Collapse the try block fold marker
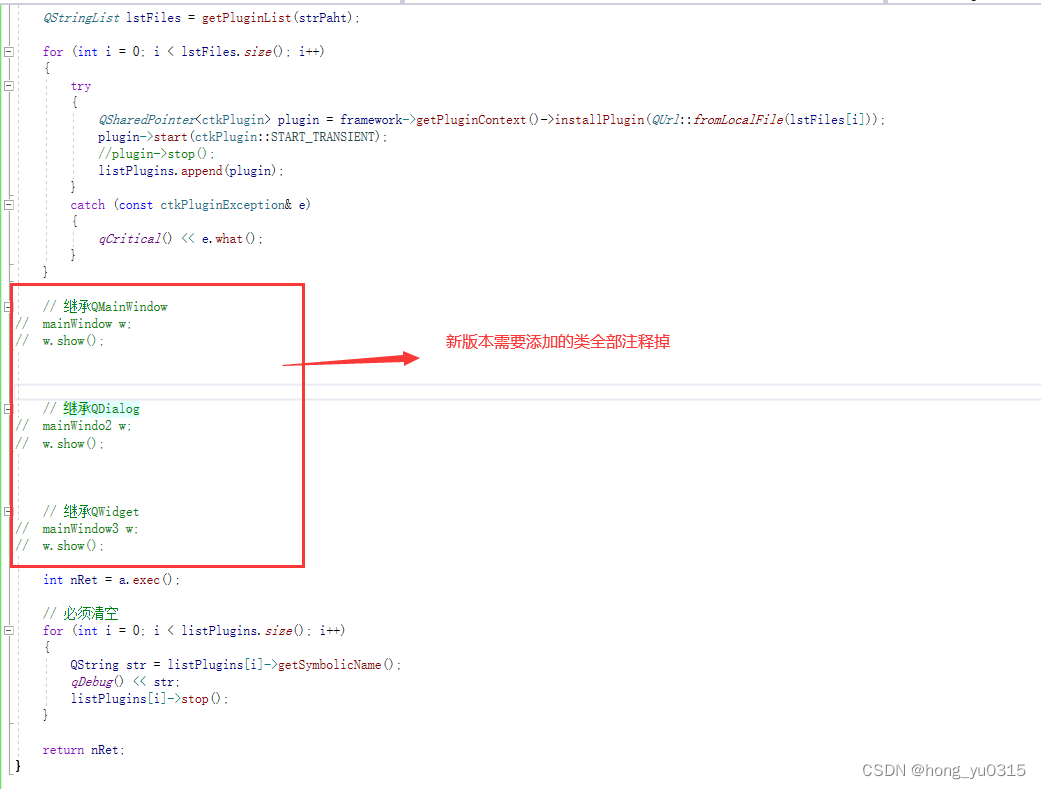Screen dimensions: 1041x789 pos(9,86)
